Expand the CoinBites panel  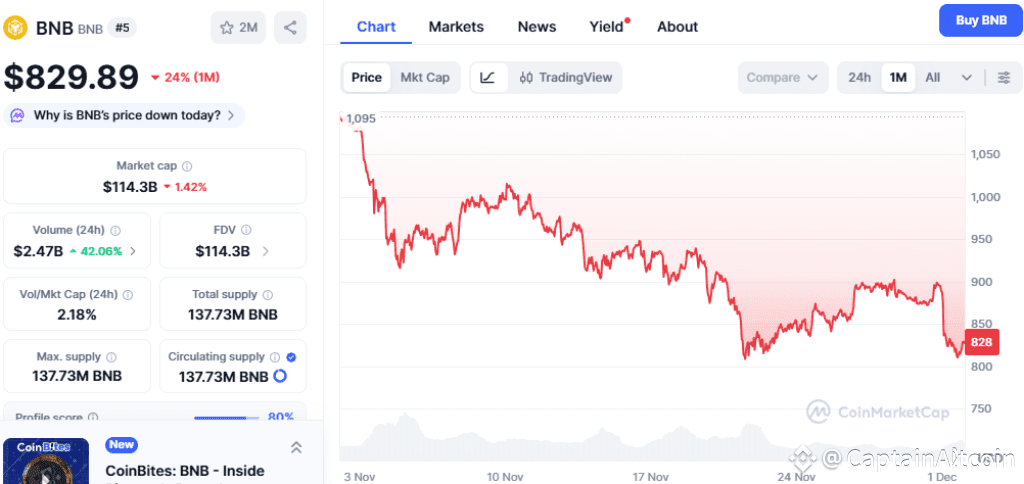pyautogui.click(x=296, y=447)
